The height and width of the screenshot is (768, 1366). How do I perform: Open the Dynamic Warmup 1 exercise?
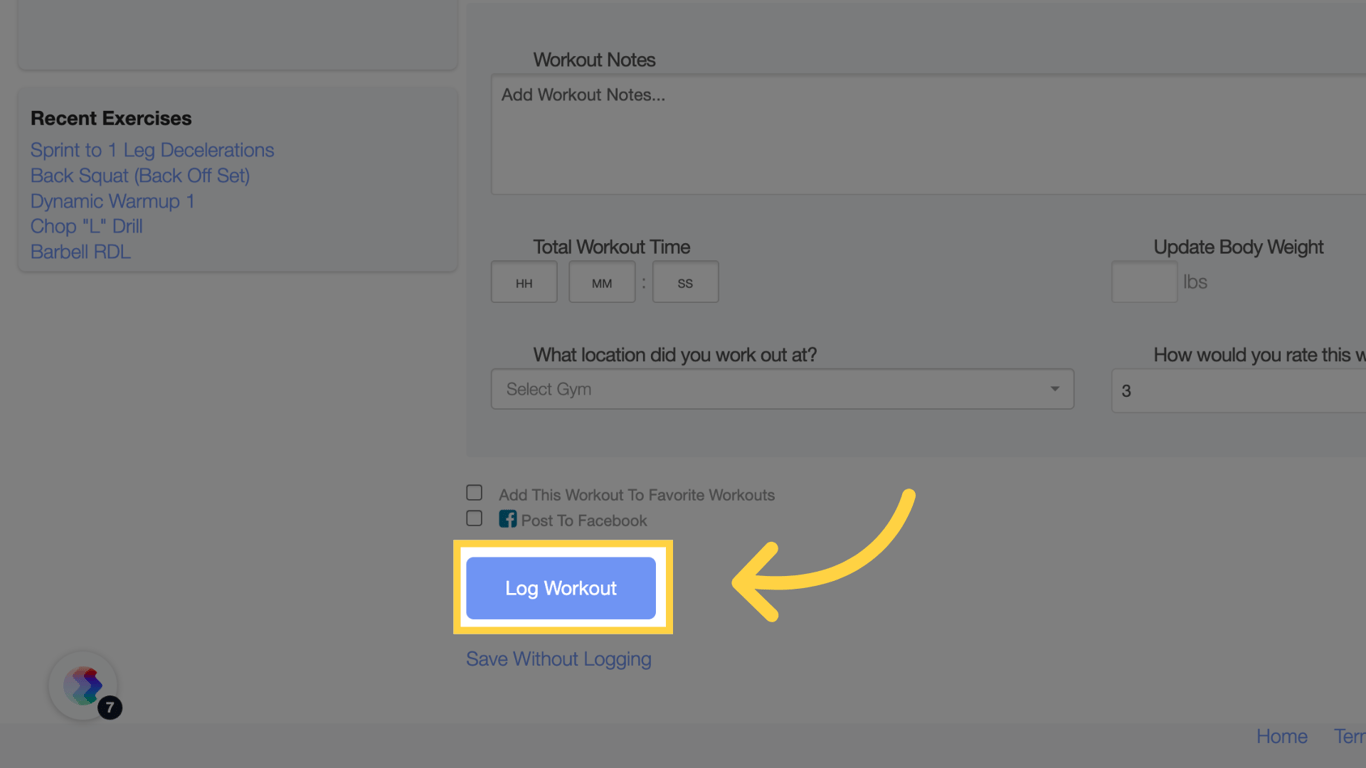112,201
